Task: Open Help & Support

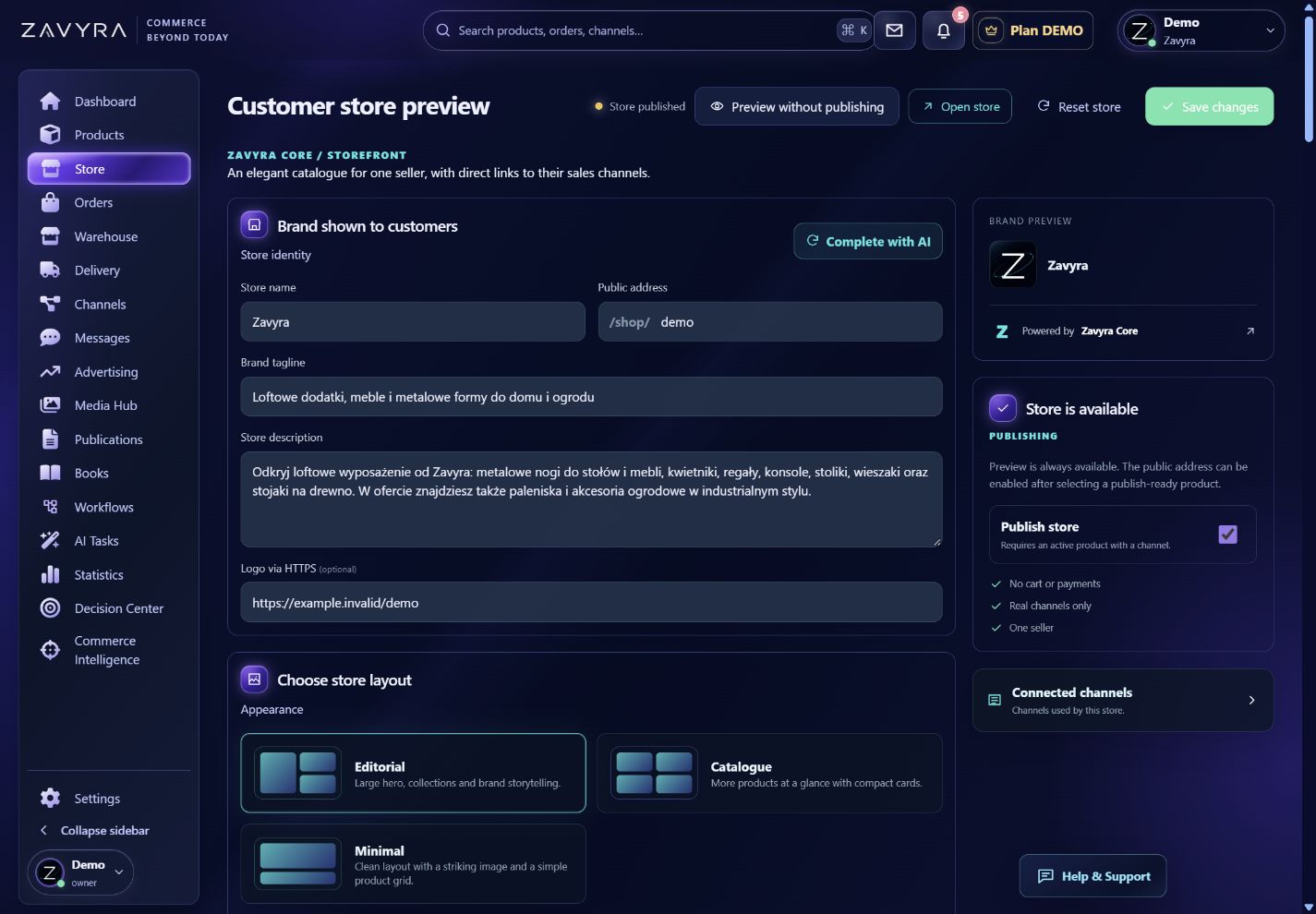Action: point(1093,876)
